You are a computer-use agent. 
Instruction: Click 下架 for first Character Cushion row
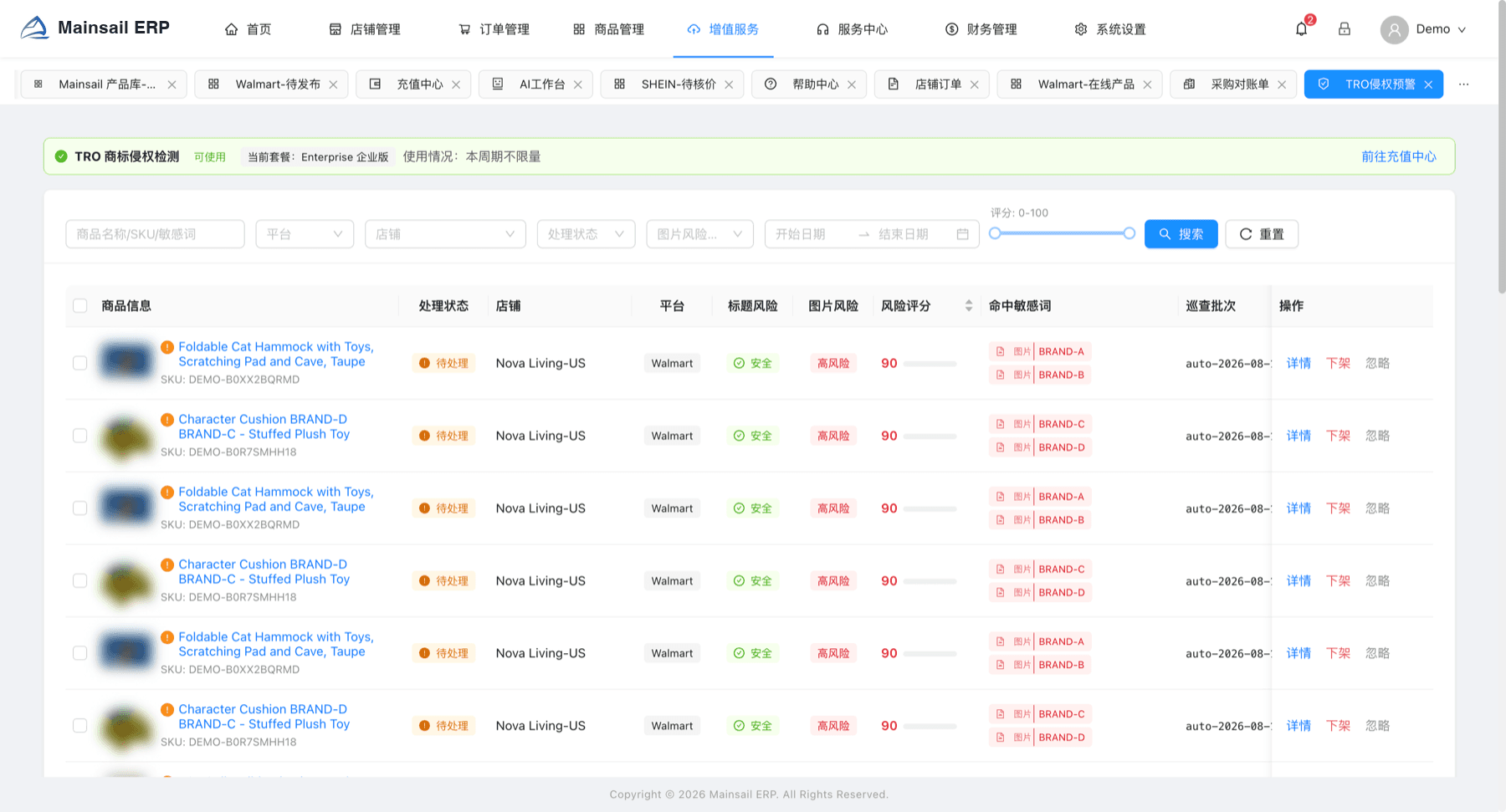coord(1338,436)
